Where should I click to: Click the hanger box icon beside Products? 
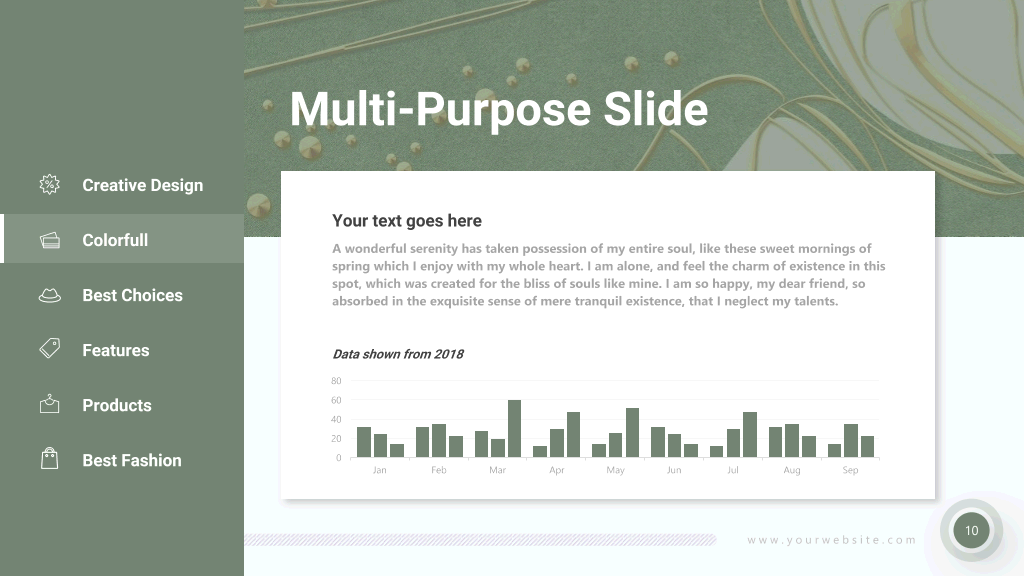tap(50, 404)
